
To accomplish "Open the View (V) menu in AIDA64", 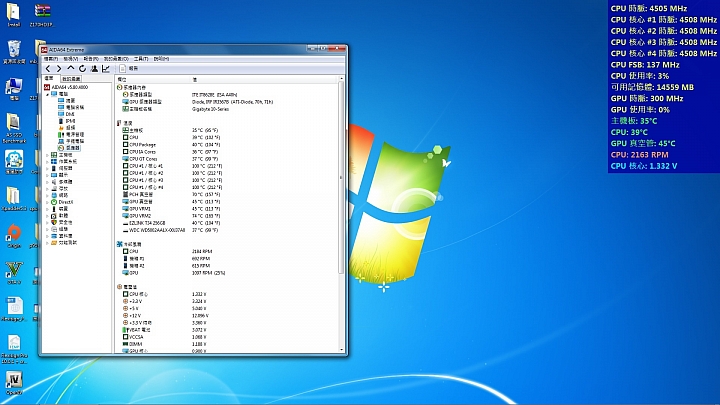I will pos(71,59).
